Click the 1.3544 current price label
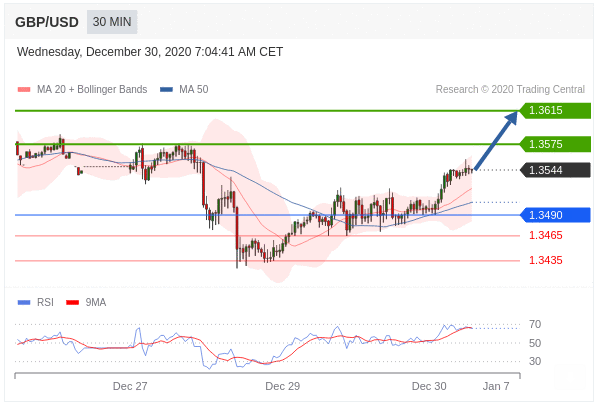Viewport: 597px width, 404px height. 555,170
